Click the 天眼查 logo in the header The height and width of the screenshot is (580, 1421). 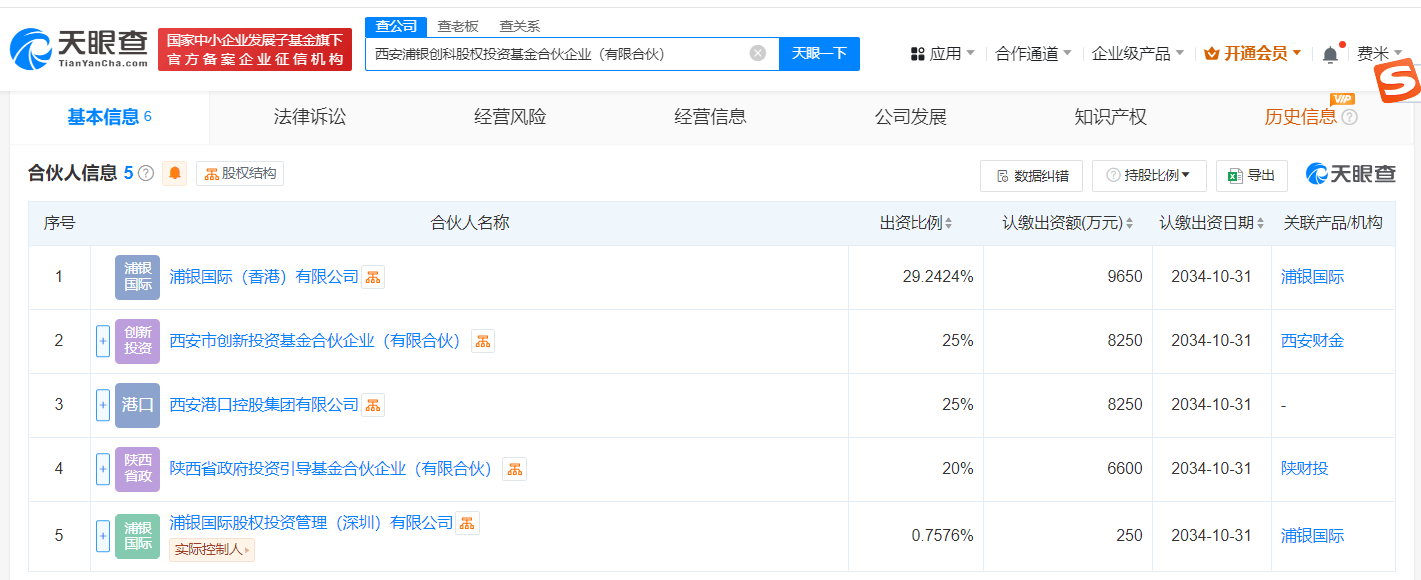click(x=78, y=48)
